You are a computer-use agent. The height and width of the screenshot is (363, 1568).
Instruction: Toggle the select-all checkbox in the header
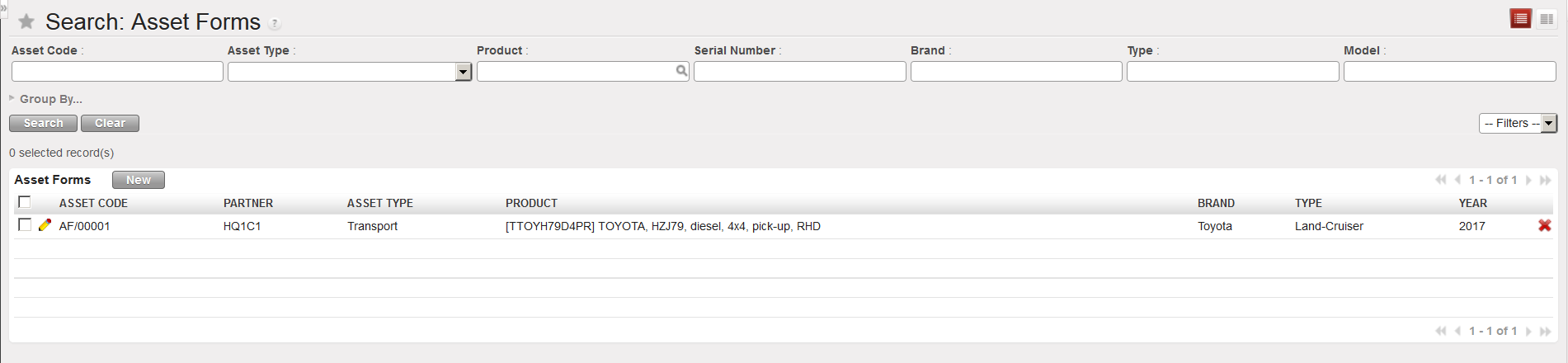25,202
